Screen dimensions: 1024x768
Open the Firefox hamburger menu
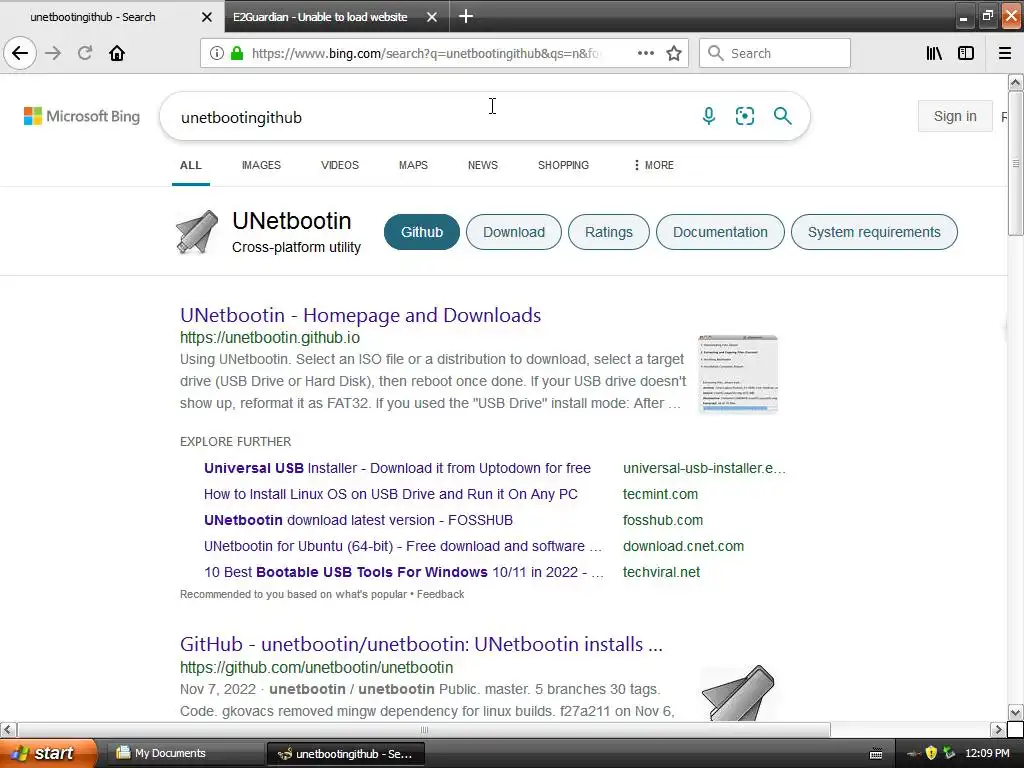point(1005,53)
